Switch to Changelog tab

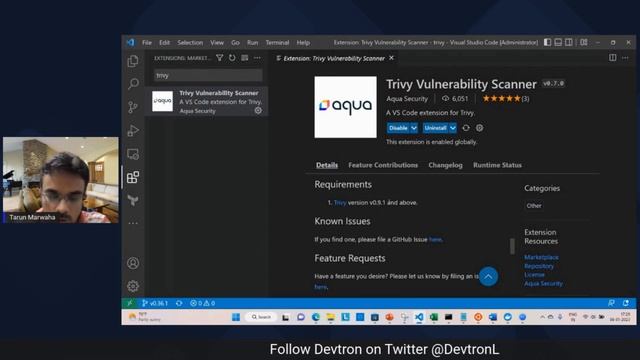pos(445,165)
